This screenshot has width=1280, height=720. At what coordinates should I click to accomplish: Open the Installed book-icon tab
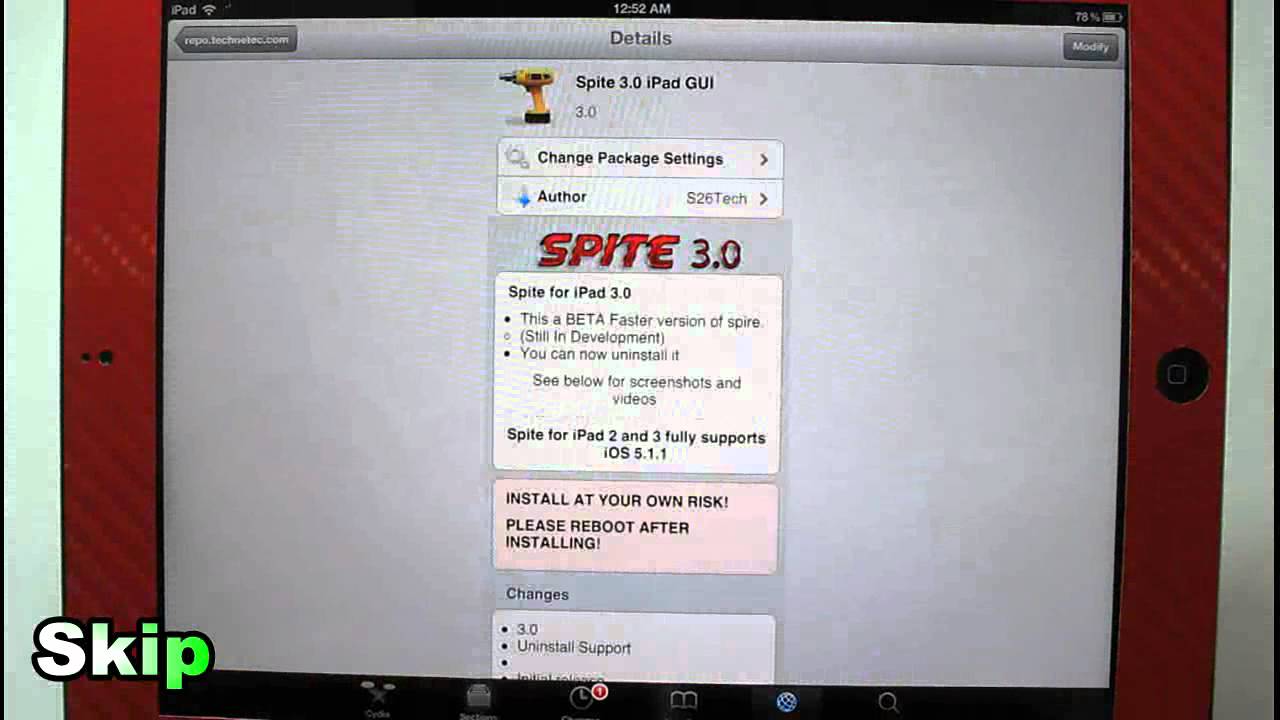[x=683, y=701]
